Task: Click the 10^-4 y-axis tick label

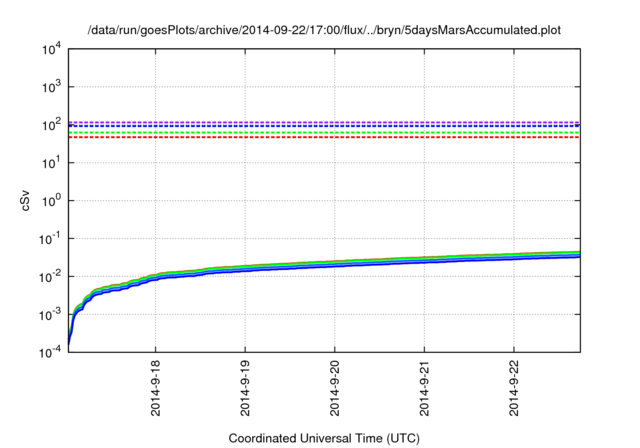Action: (50, 352)
